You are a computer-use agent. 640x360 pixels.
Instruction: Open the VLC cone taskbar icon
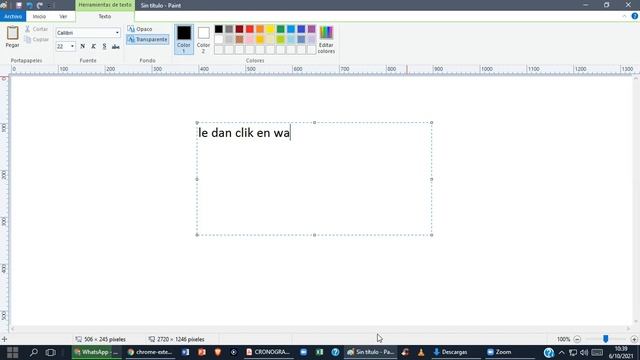pos(421,352)
